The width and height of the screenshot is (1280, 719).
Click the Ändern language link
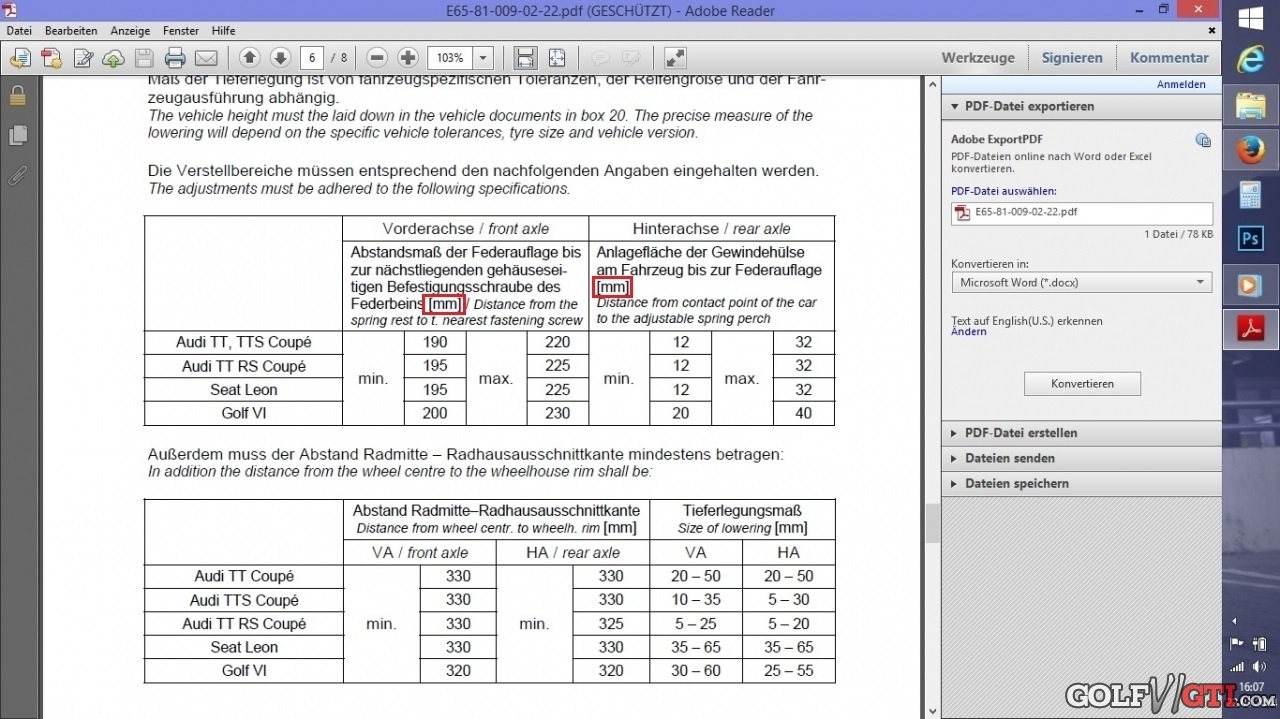pyautogui.click(x=969, y=332)
